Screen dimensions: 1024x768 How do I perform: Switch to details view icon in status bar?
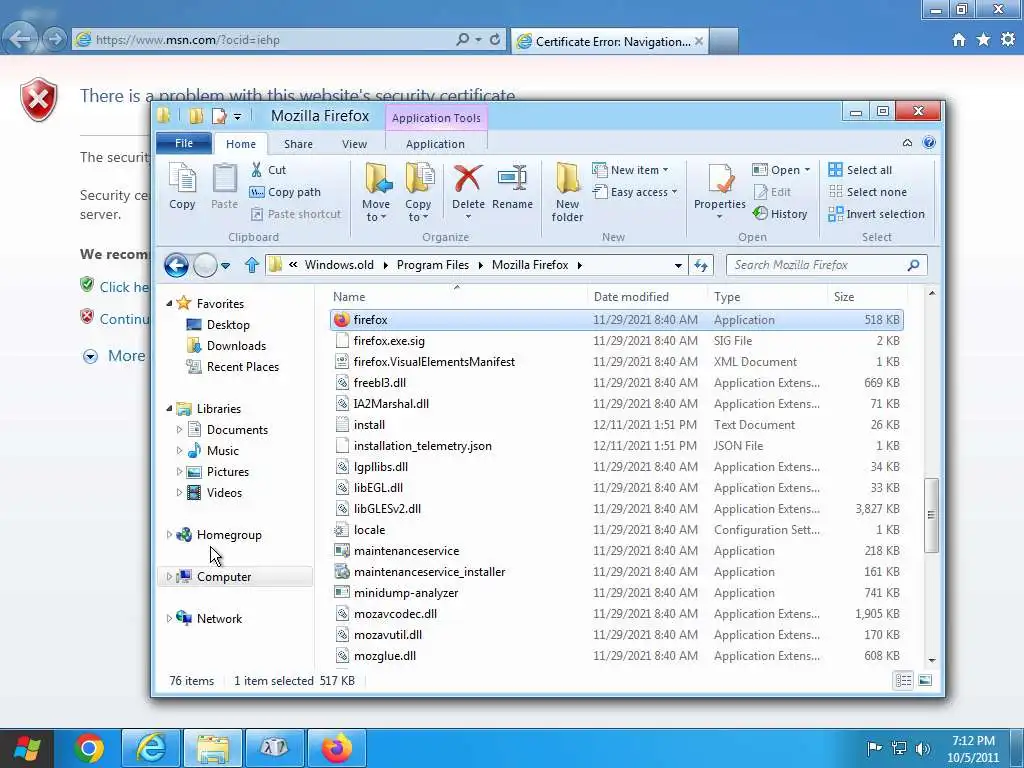(x=903, y=680)
